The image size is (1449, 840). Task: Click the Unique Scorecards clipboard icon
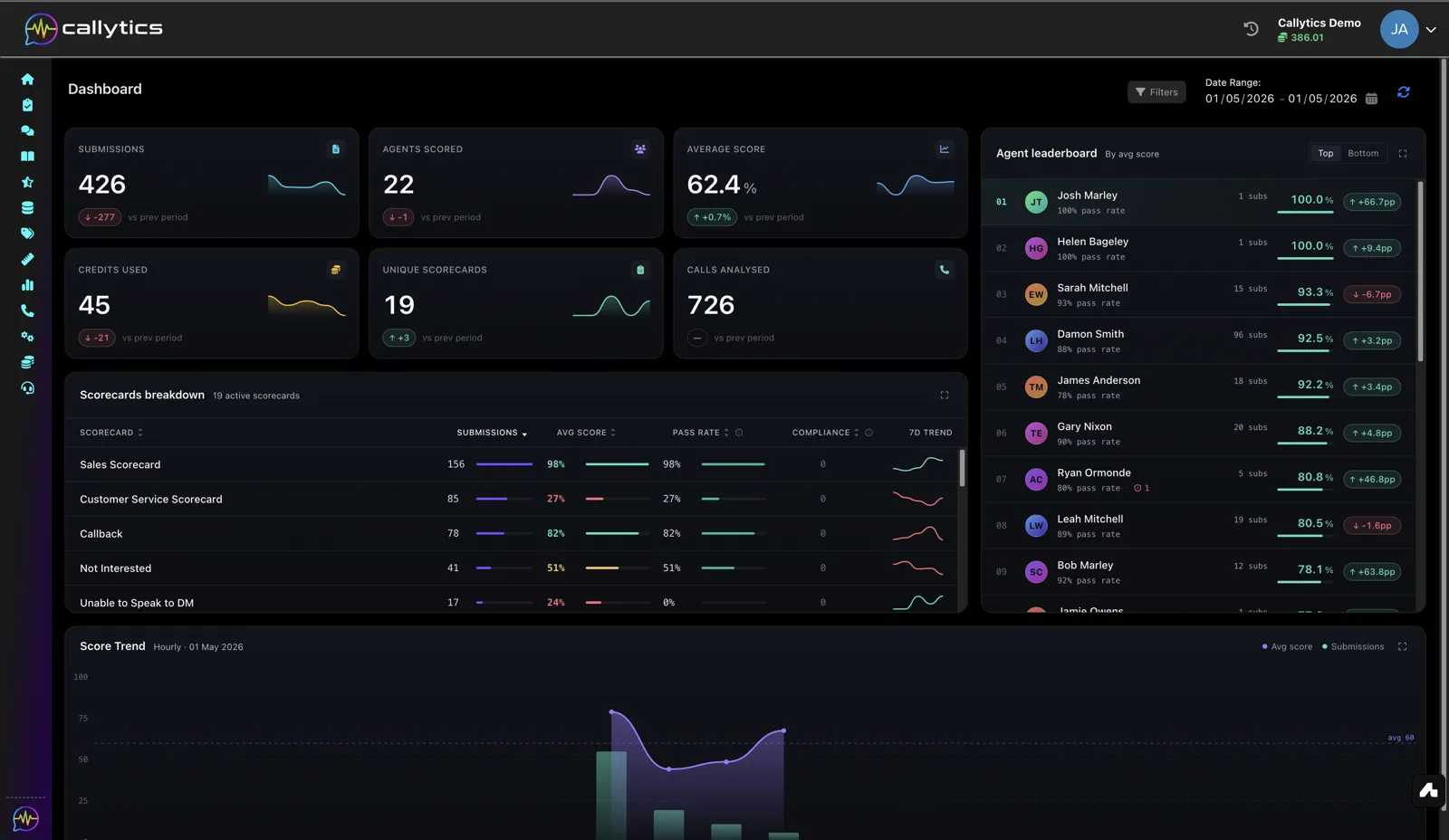[640, 270]
